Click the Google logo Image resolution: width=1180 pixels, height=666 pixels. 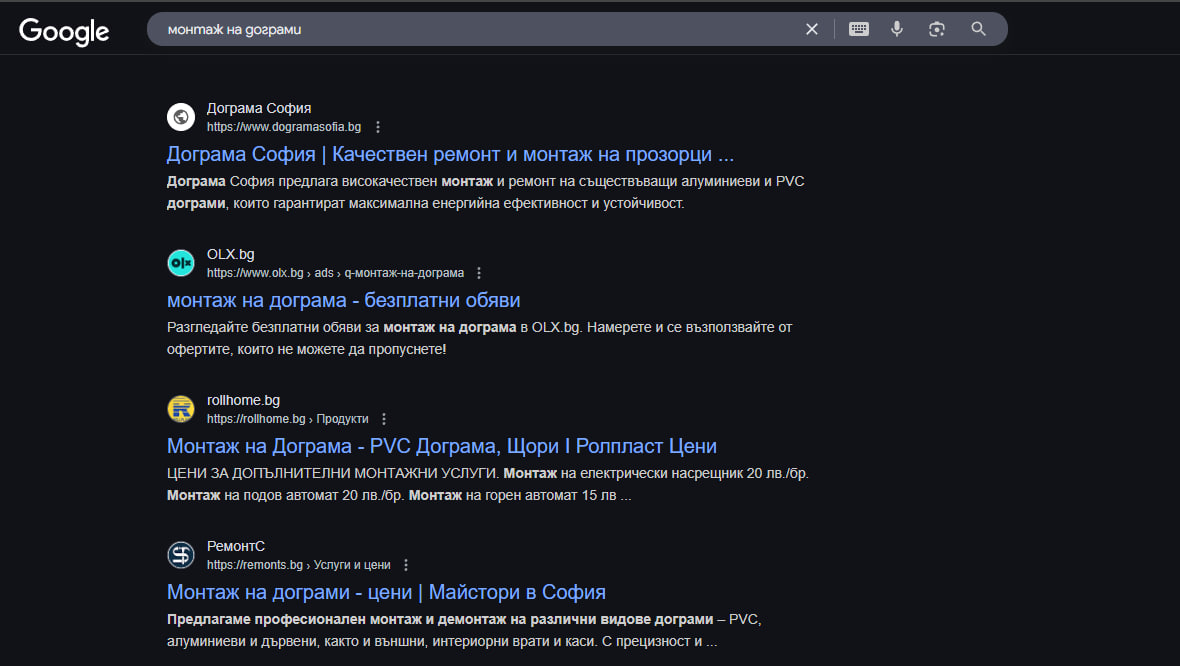pyautogui.click(x=64, y=31)
